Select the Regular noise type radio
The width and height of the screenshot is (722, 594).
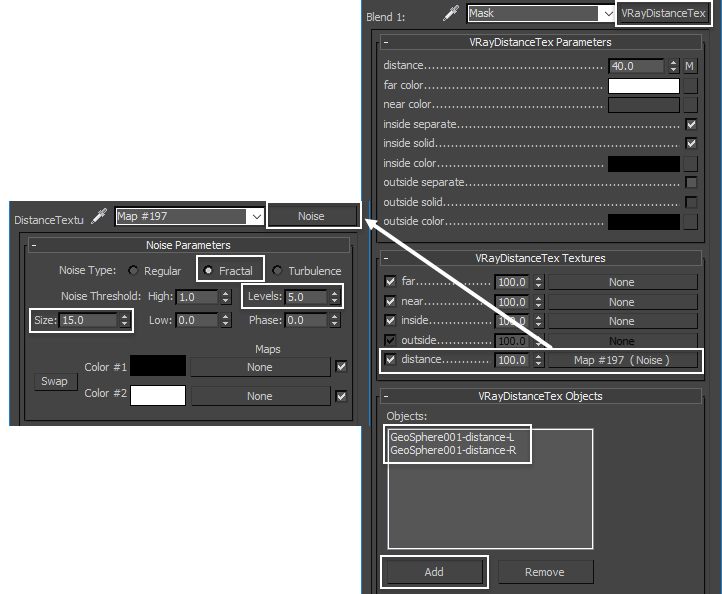coord(133,270)
